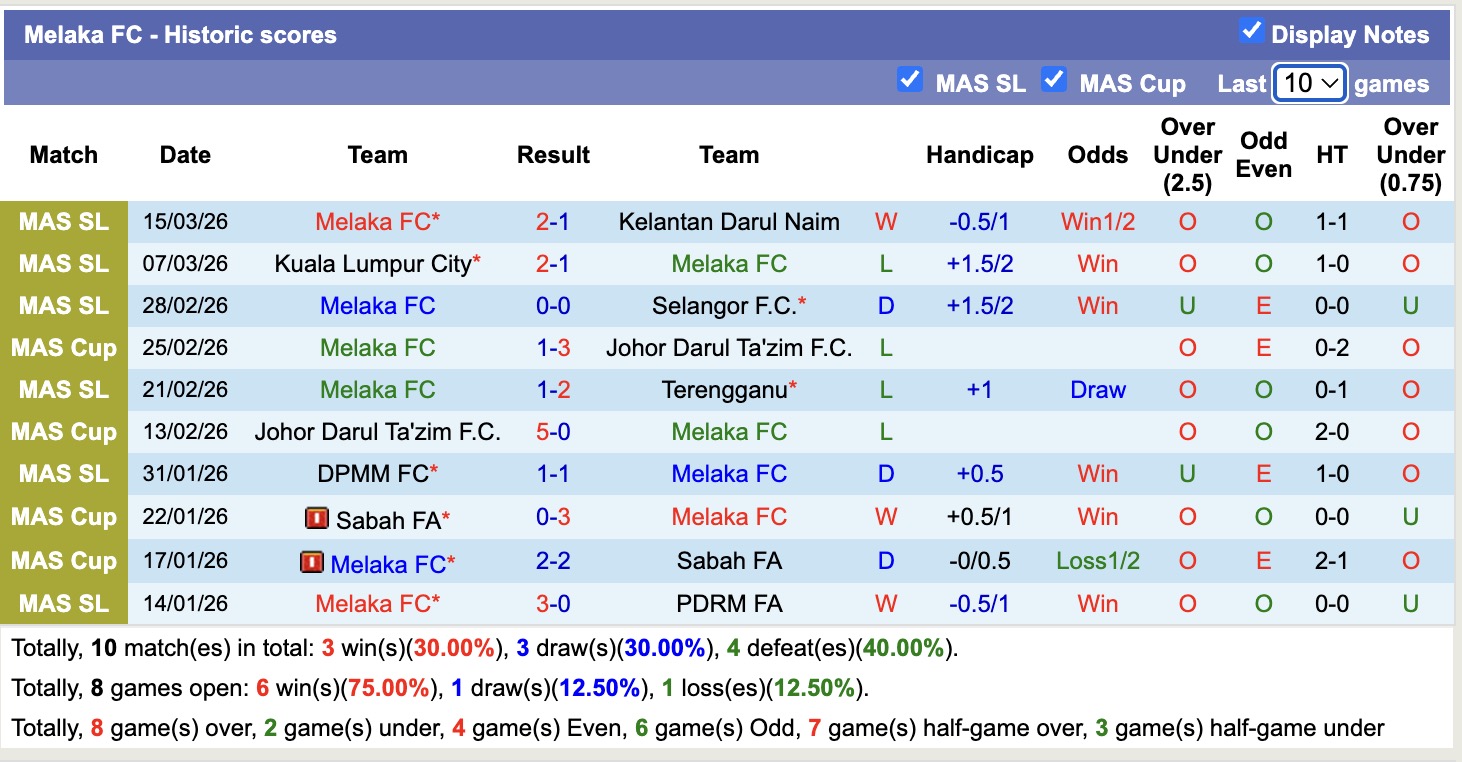Open the Last games count dropdown
Viewport: 1462px width, 762px height.
tap(1310, 83)
